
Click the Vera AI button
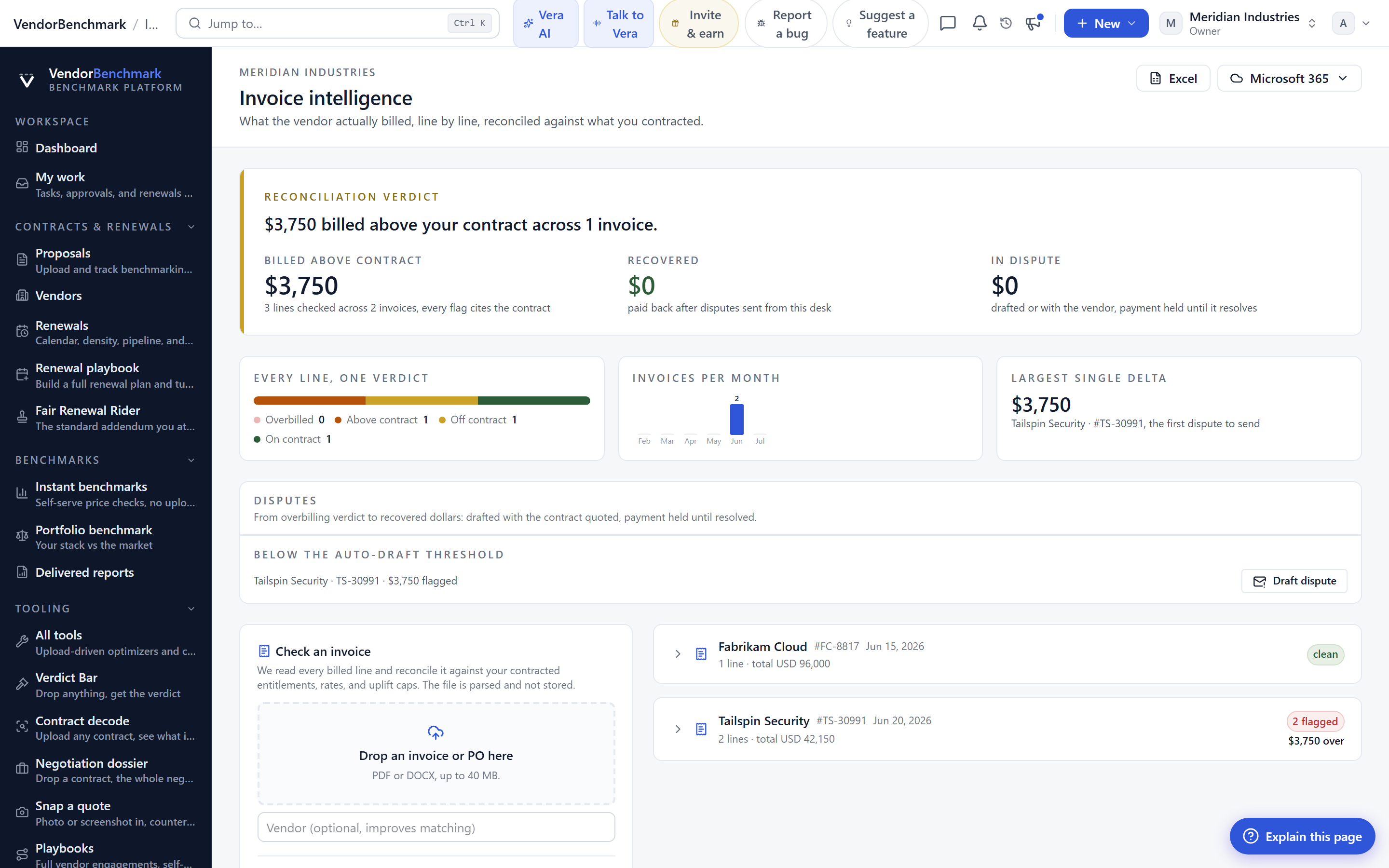(545, 24)
